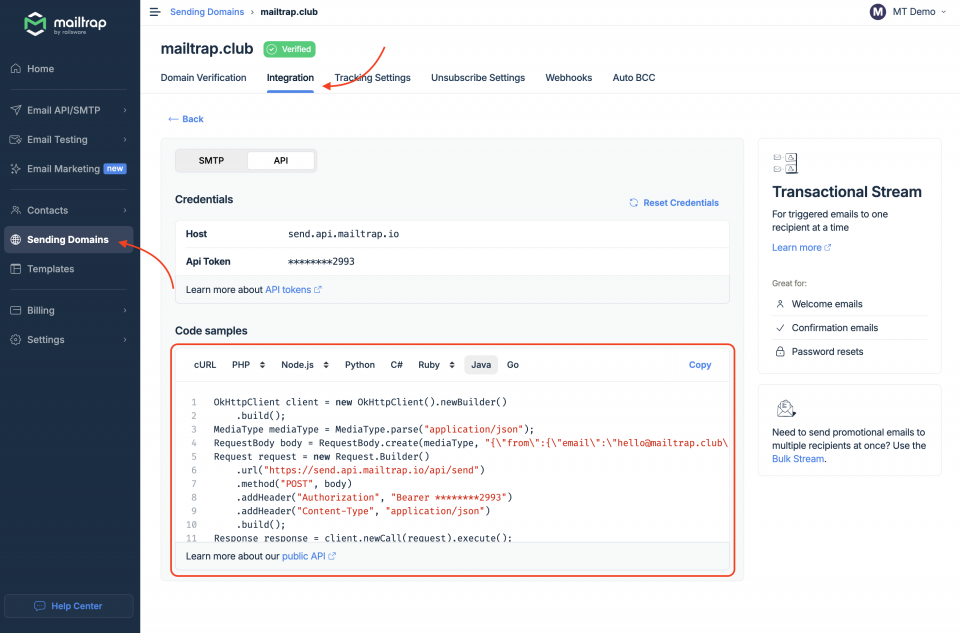Switch credentials view to SMTP
The height and width of the screenshot is (633, 960).
[209, 160]
